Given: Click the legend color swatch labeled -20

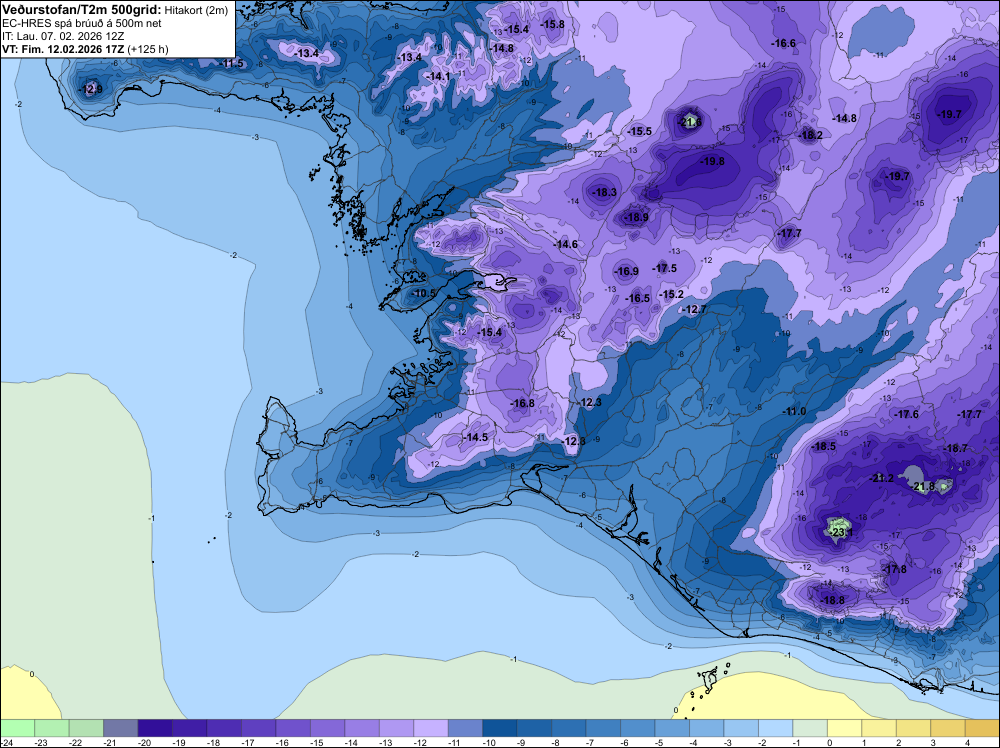Looking at the screenshot, I should [x=155, y=728].
